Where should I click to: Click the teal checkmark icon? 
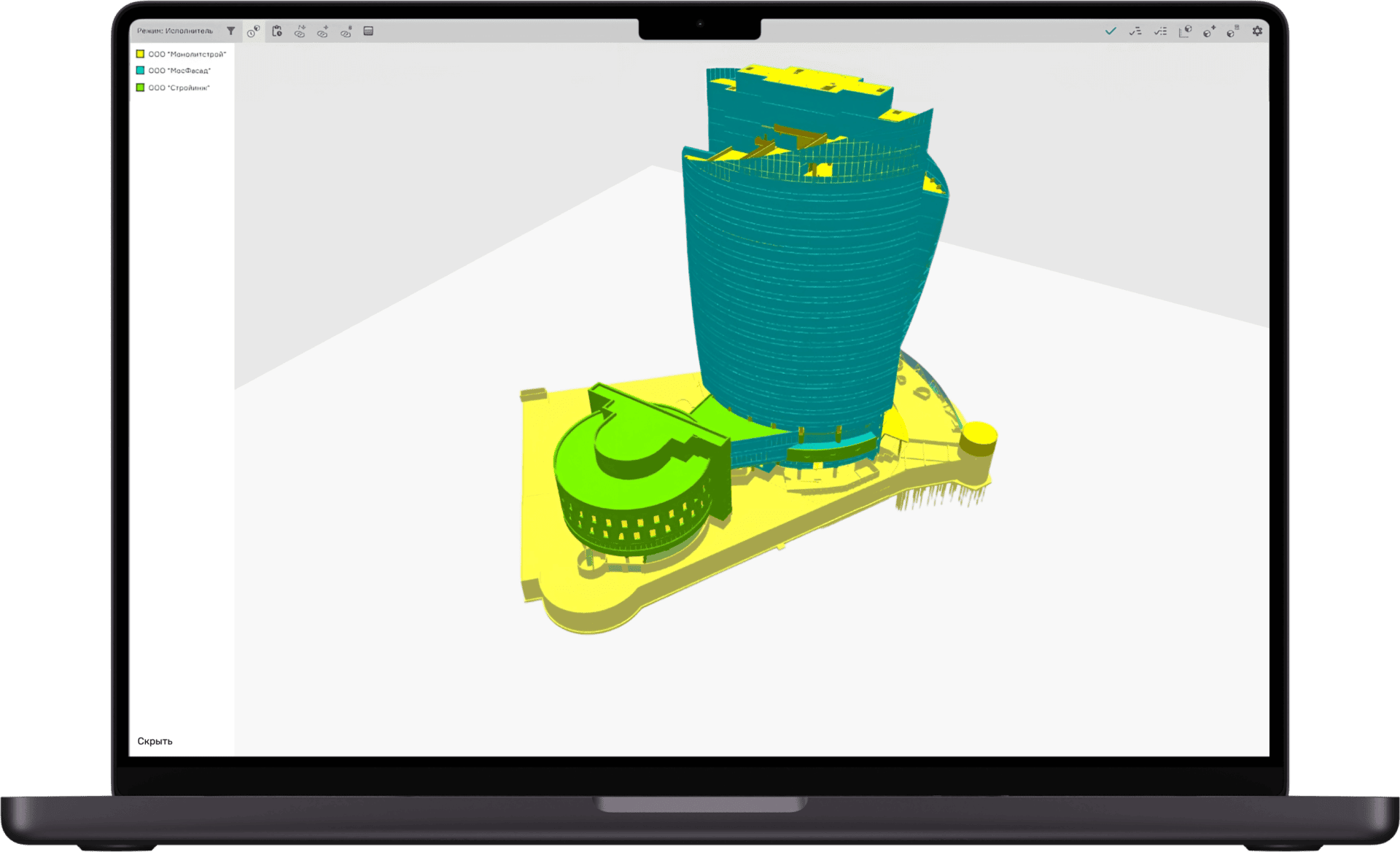[x=1111, y=31]
